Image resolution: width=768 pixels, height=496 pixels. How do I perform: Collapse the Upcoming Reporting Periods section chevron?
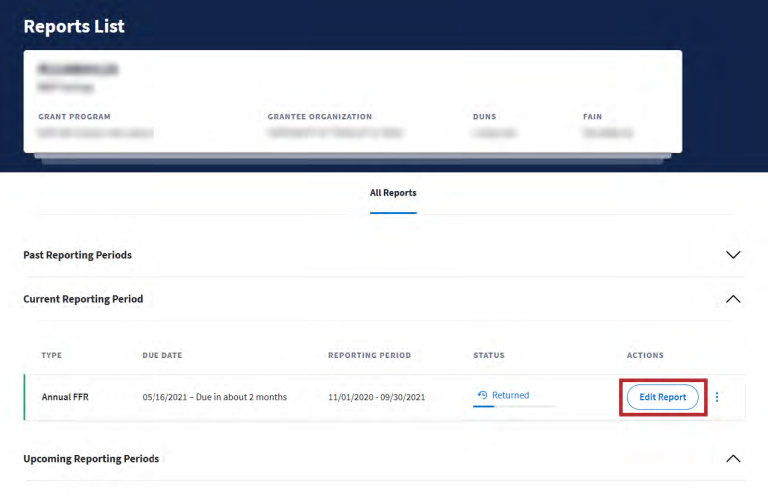[x=733, y=459]
